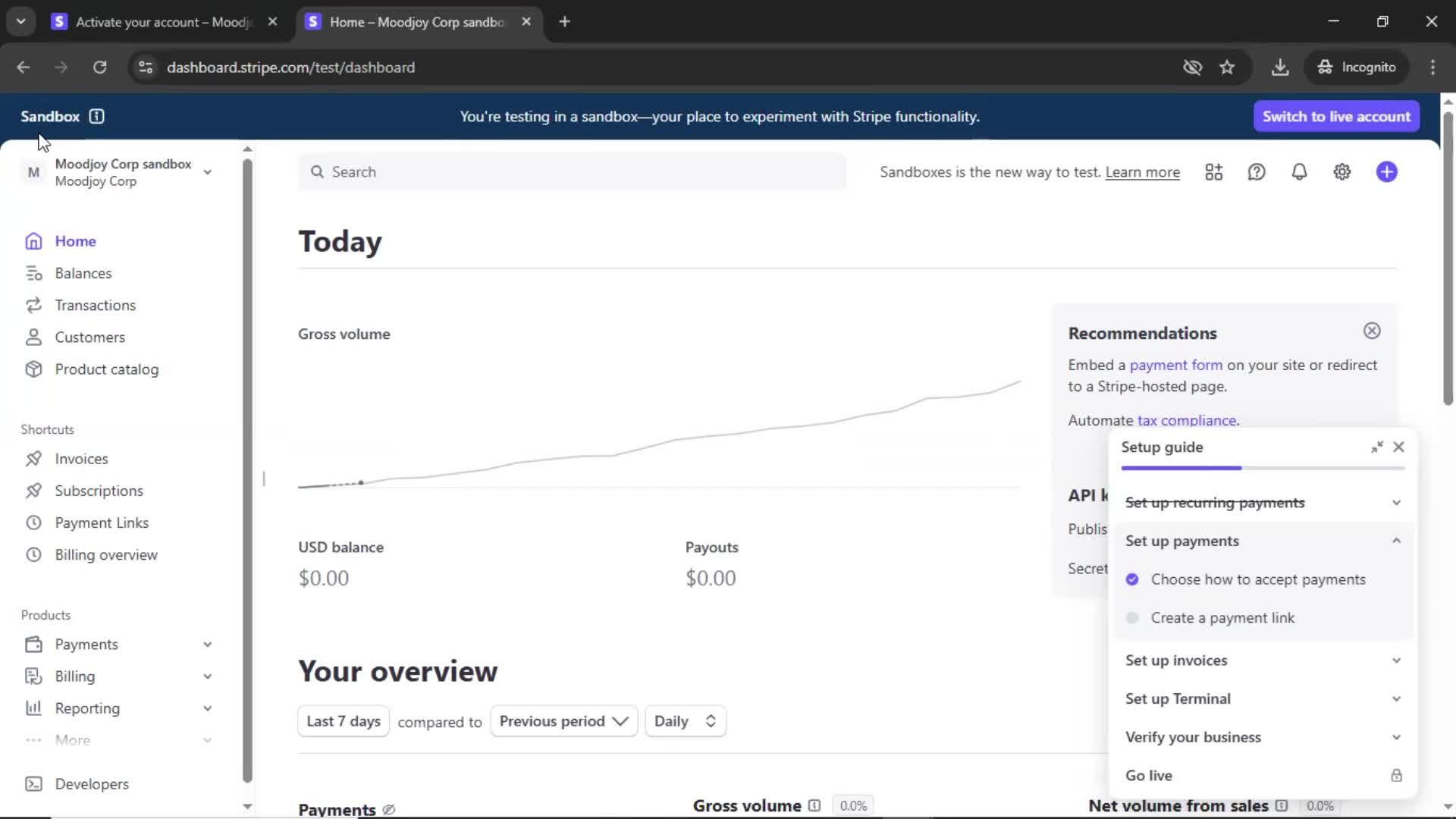1456x819 pixels.
Task: Open Product catalog page
Action: click(x=107, y=369)
